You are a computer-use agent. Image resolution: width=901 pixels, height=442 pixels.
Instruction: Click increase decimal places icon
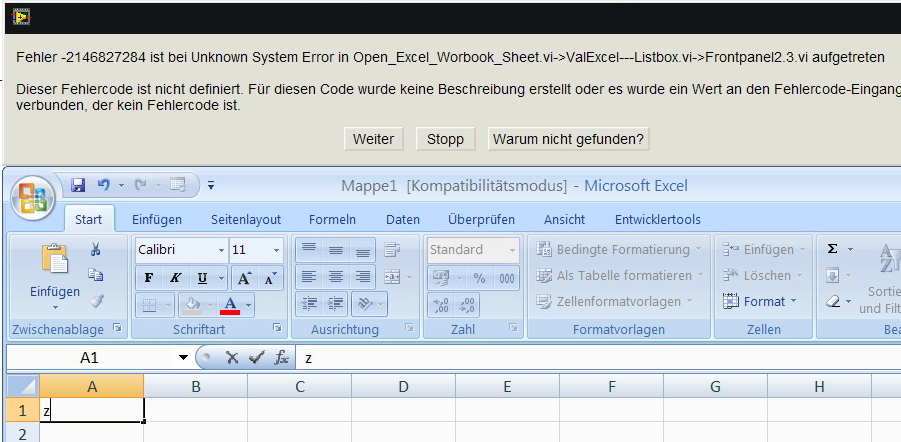[x=440, y=305]
